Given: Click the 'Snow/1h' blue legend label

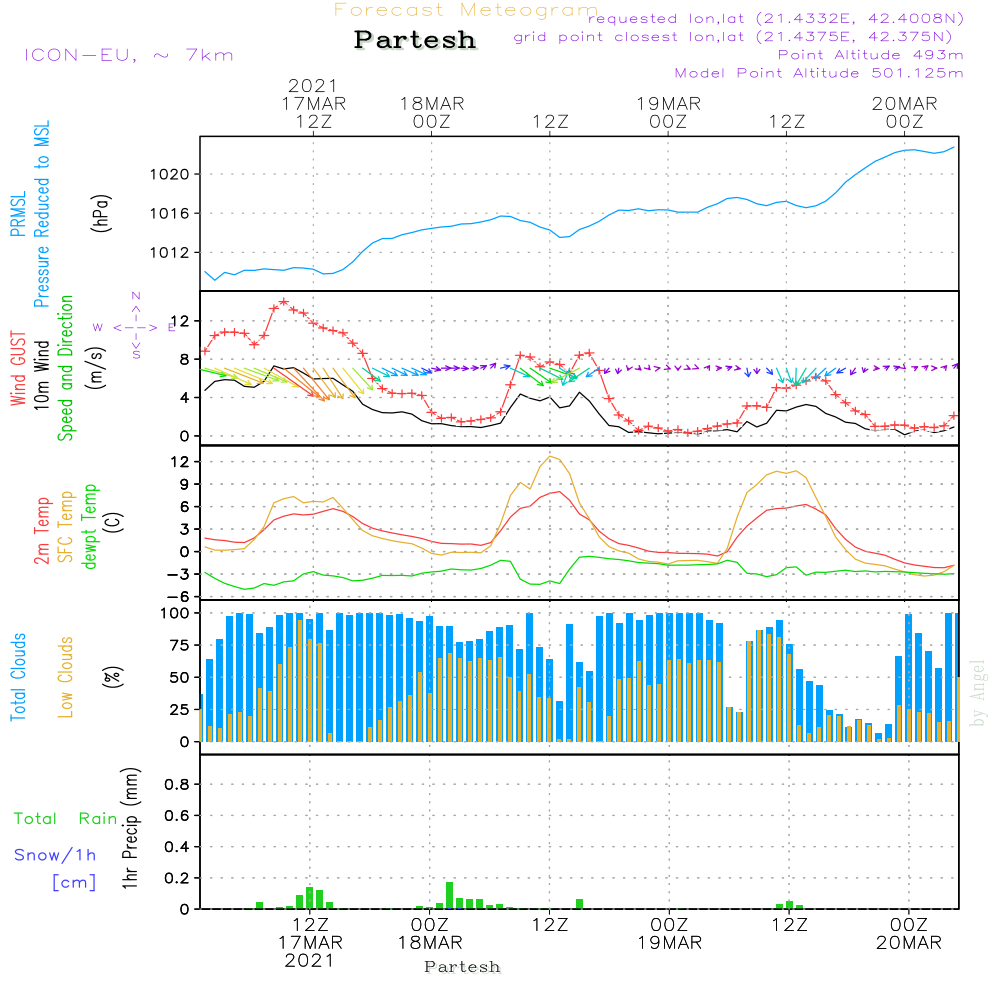Looking at the screenshot, I should tap(55, 855).
